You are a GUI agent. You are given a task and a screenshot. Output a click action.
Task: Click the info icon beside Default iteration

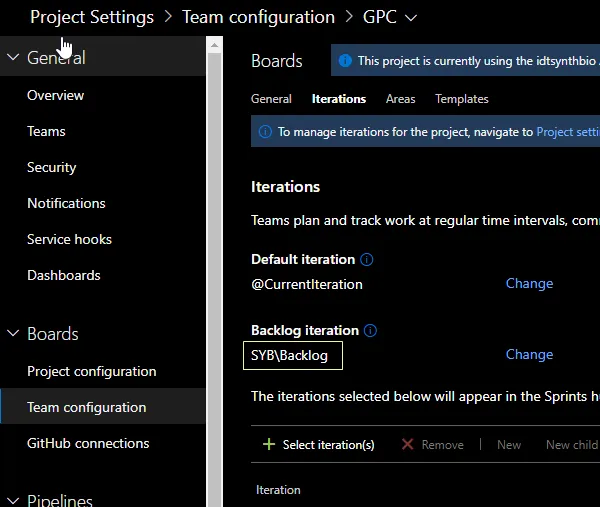367,260
